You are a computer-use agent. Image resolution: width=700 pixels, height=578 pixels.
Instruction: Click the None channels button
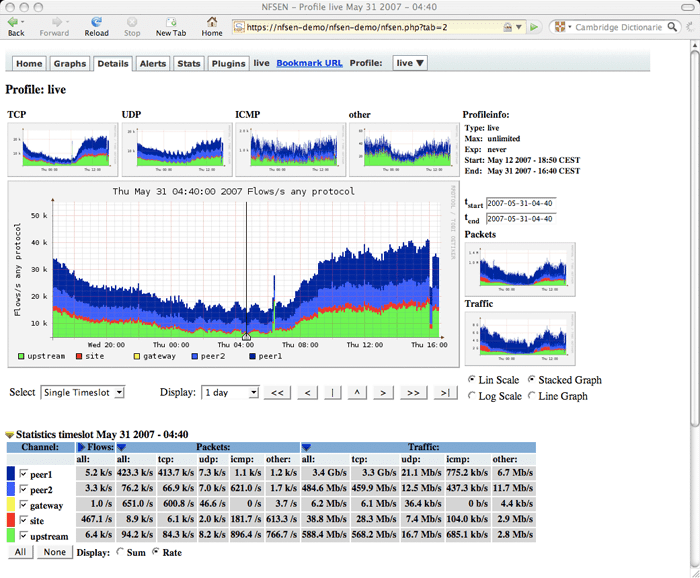tap(54, 552)
